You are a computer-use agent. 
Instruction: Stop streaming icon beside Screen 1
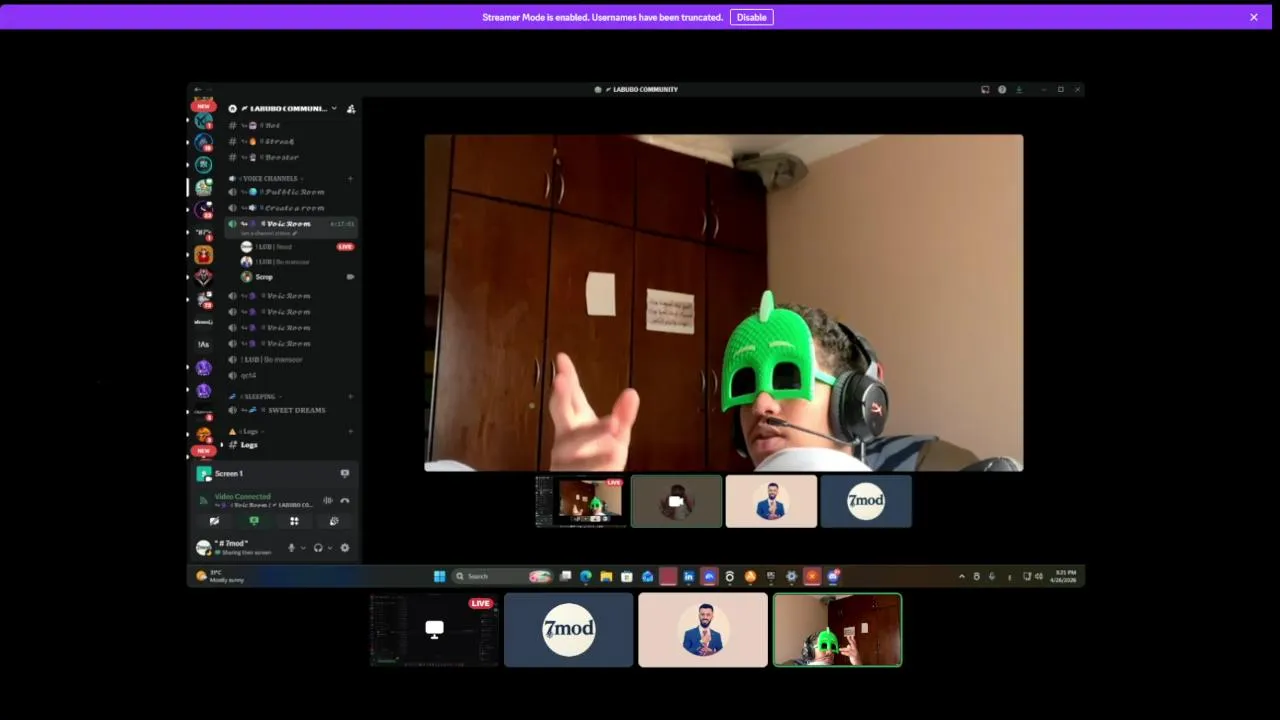[x=345, y=473]
